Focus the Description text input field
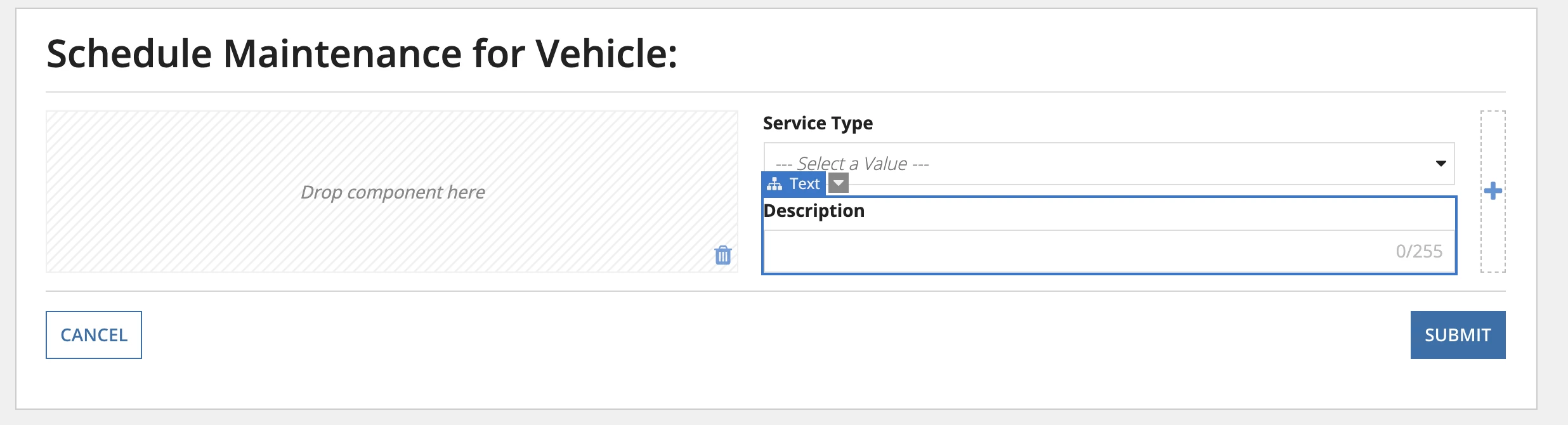This screenshot has width=1568, height=425. coord(1109,251)
